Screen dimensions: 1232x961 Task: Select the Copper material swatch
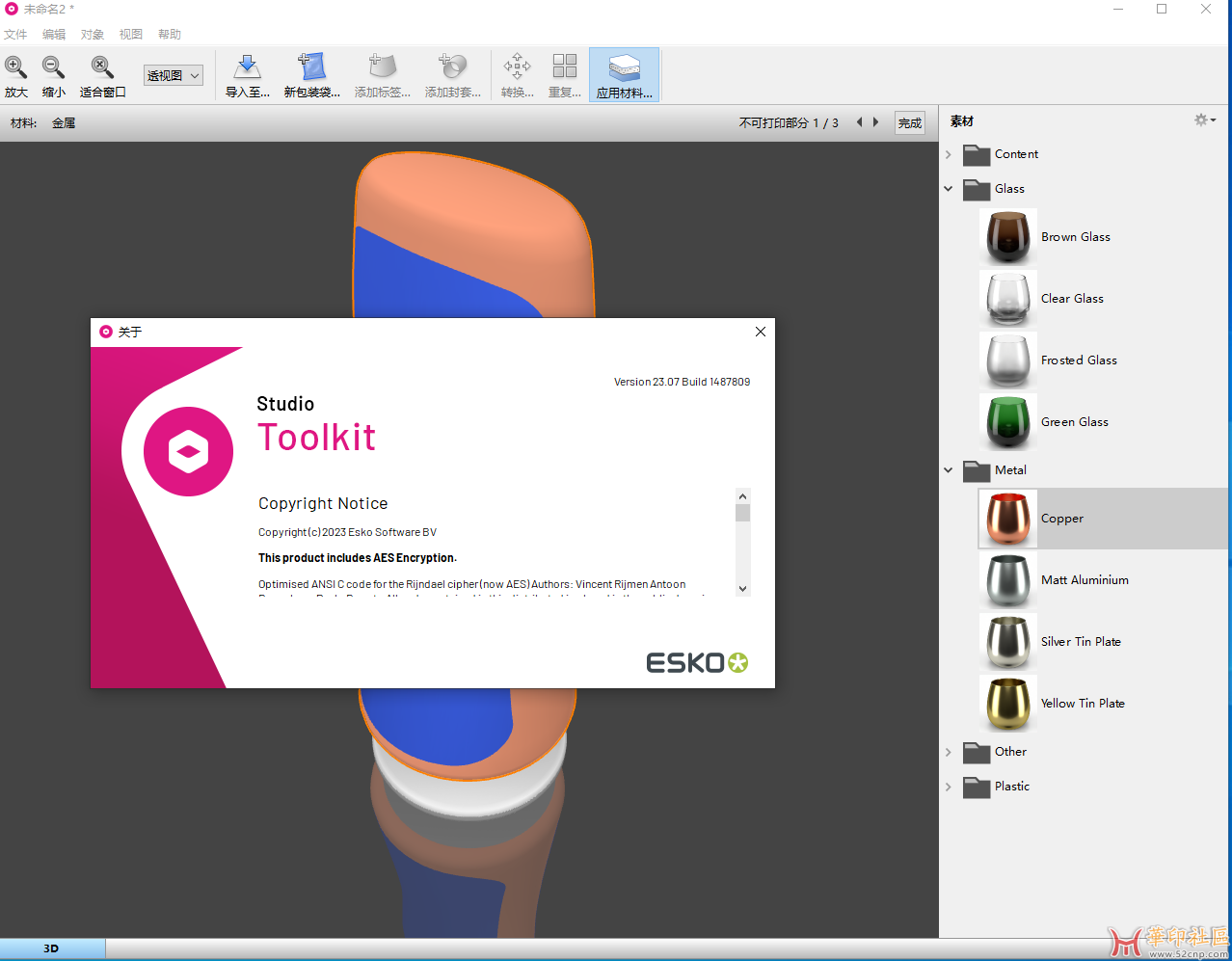pos(1007,519)
